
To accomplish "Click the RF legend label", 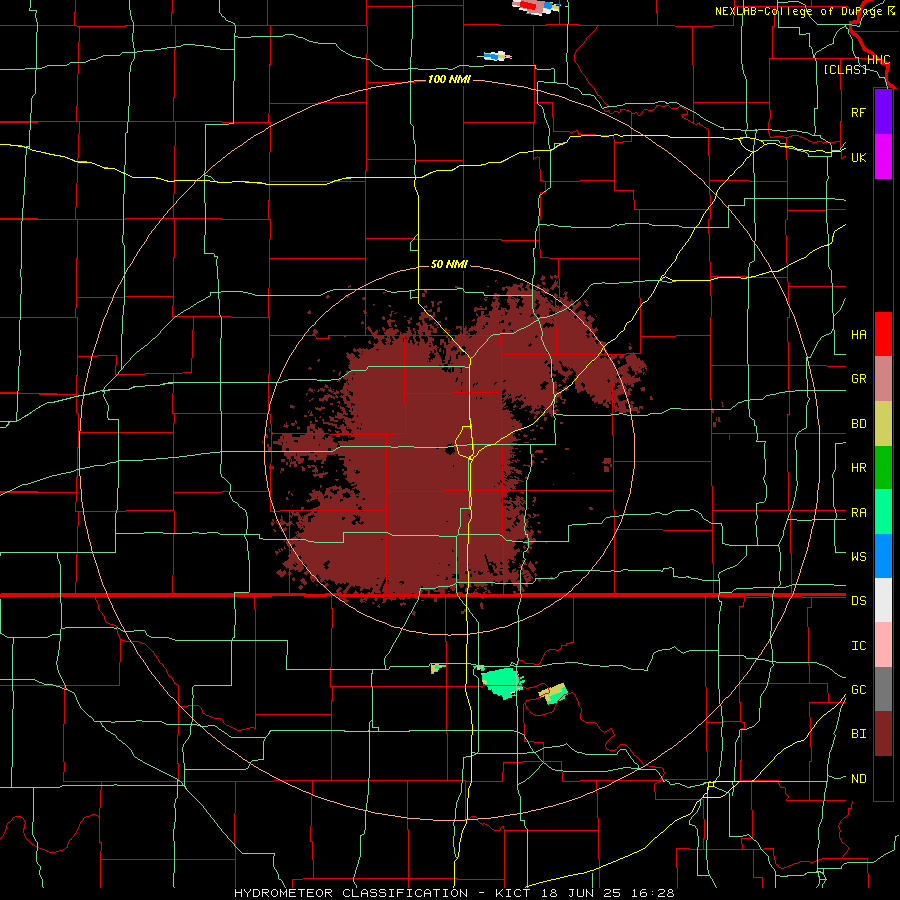I will click(x=858, y=112).
